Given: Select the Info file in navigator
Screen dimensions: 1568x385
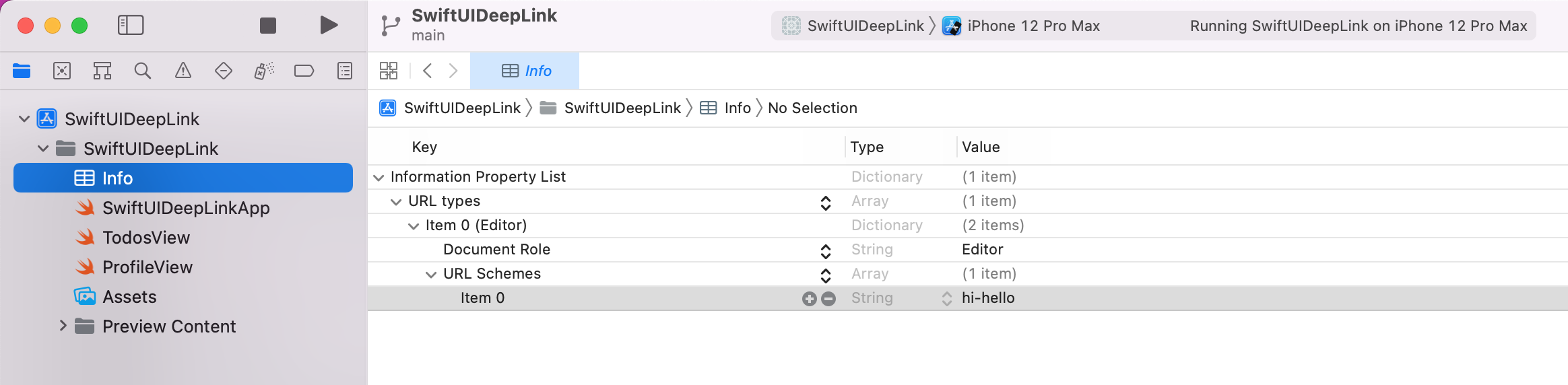Looking at the screenshot, I should pos(183,178).
